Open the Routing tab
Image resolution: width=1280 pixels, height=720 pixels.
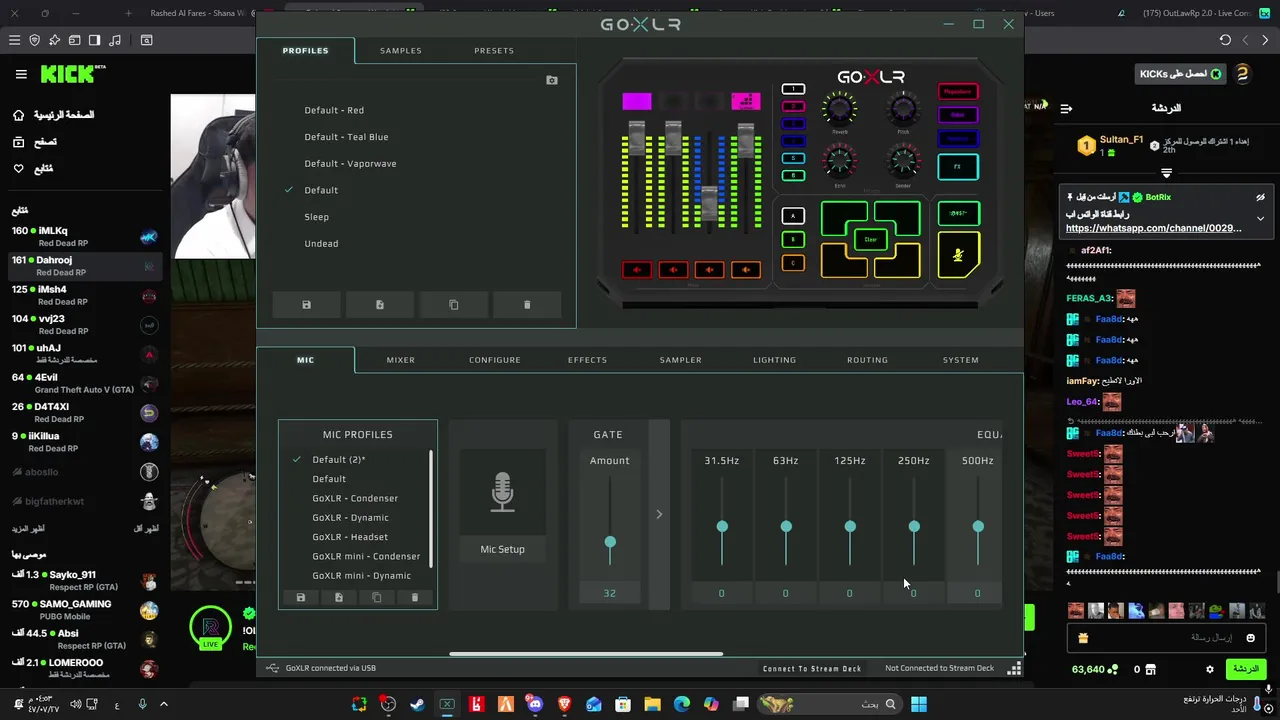click(x=867, y=360)
